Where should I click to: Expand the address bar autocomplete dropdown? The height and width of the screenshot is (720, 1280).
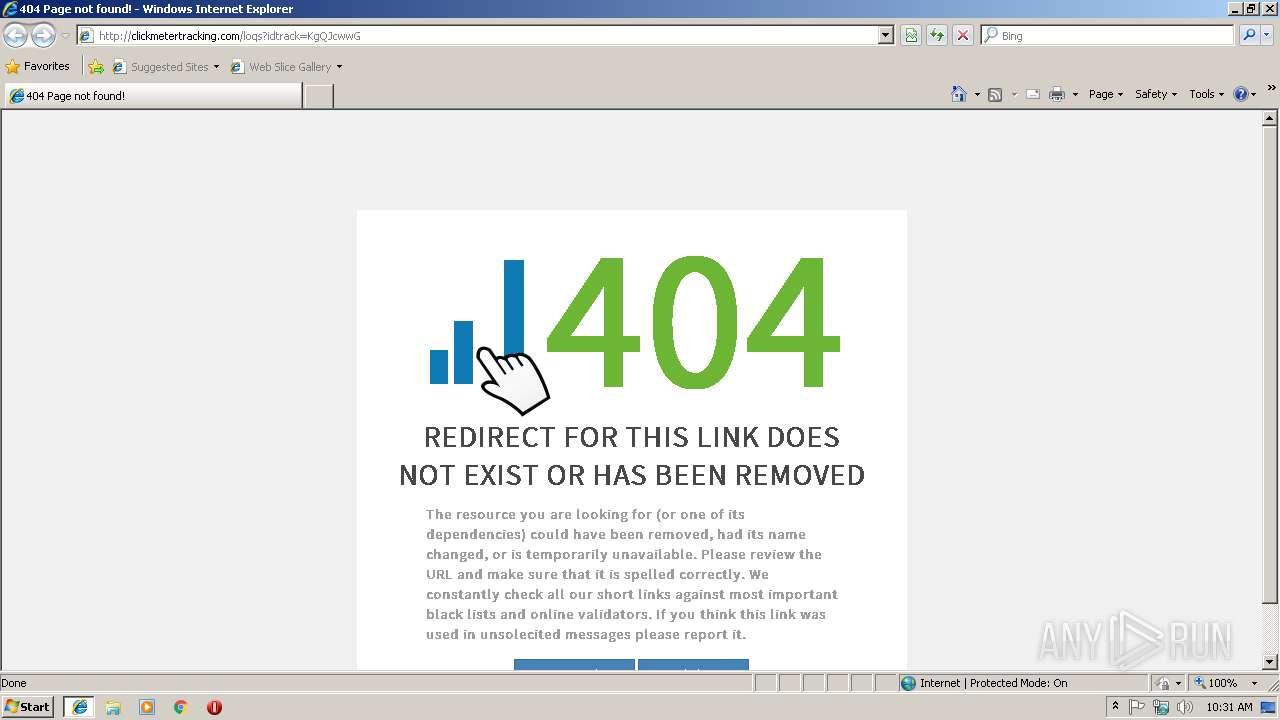[x=885, y=35]
